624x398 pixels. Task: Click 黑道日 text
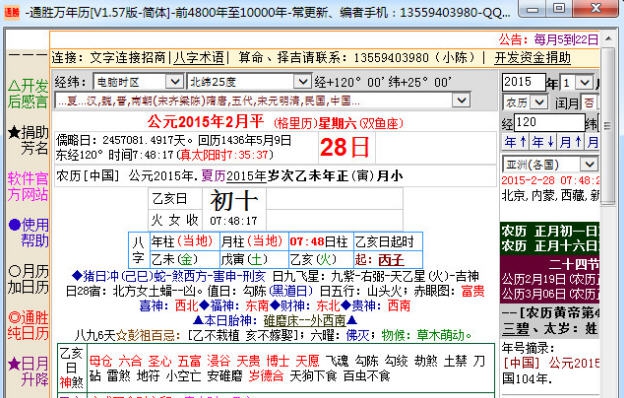pyautogui.click(x=291, y=291)
